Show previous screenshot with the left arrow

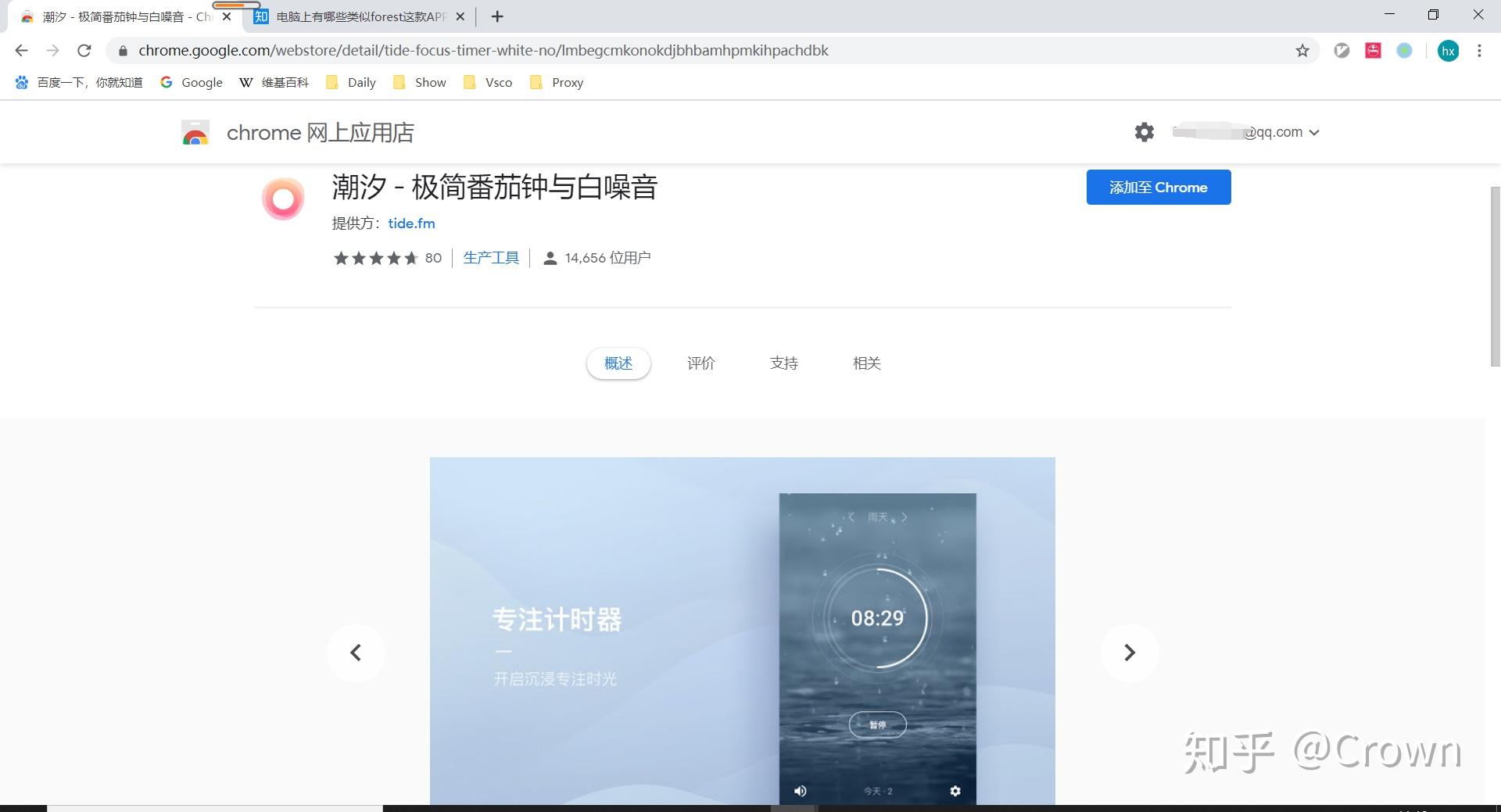pos(356,653)
